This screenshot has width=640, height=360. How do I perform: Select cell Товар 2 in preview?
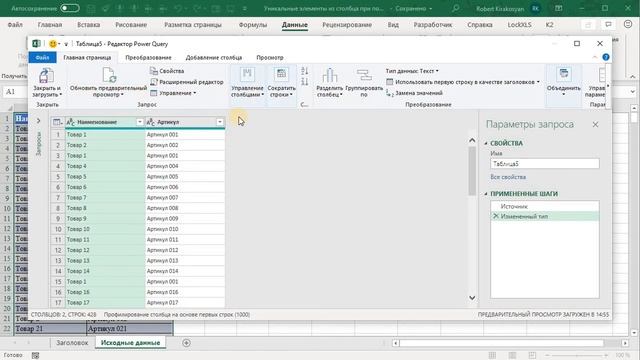pyautogui.click(x=105, y=145)
